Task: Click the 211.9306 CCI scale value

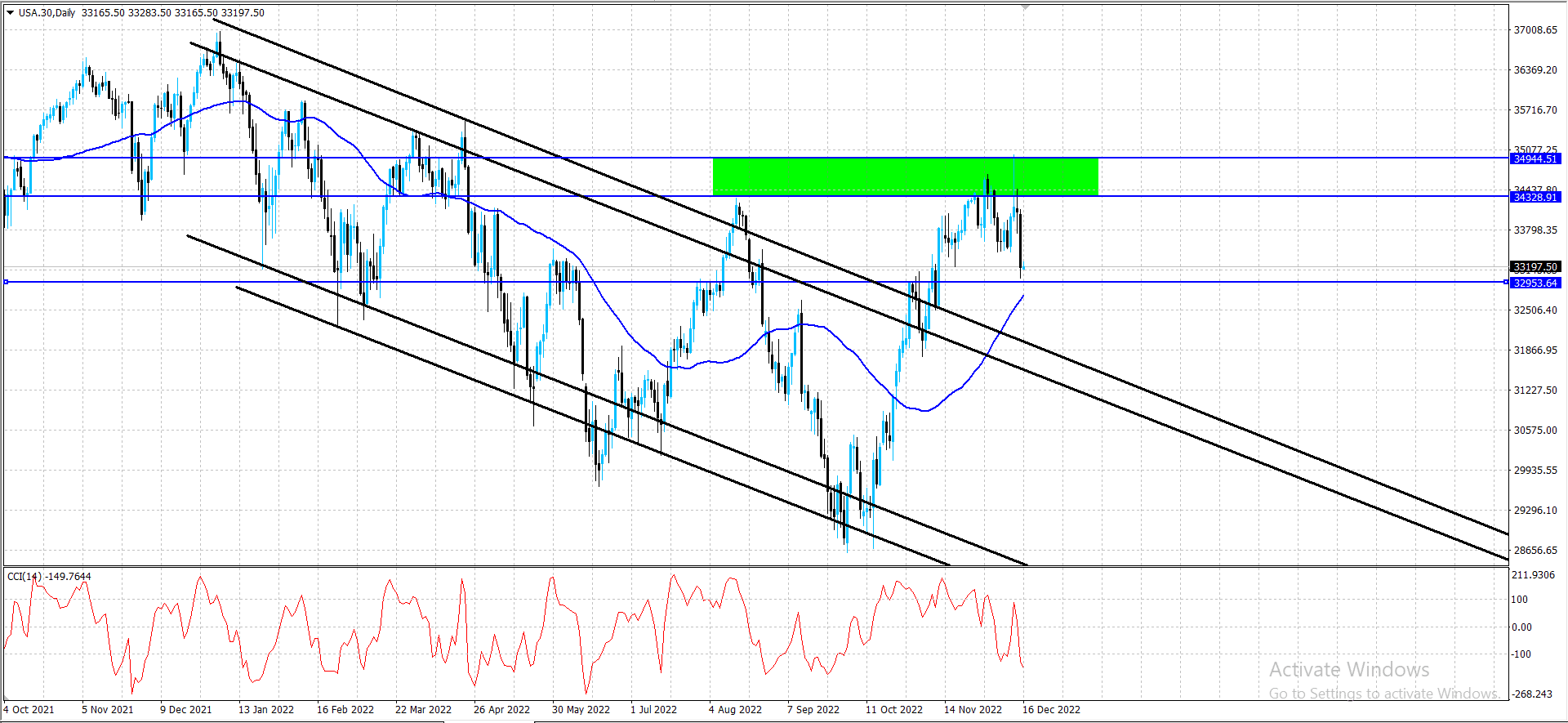Action: tap(1533, 575)
